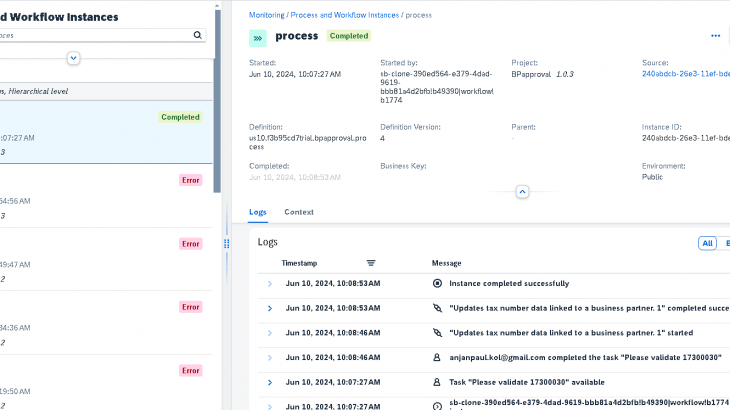The image size is (730, 410).
Task: Click the definition us10.f3b95cd7trial.bpapproval text
Action: pyautogui.click(x=308, y=142)
